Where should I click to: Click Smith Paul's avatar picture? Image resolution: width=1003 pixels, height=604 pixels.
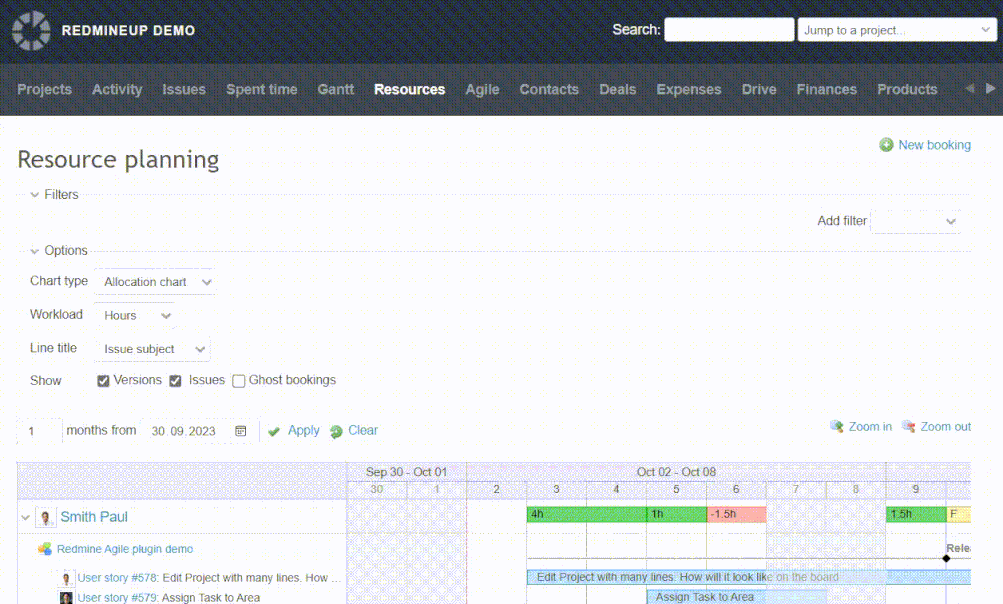point(45,517)
